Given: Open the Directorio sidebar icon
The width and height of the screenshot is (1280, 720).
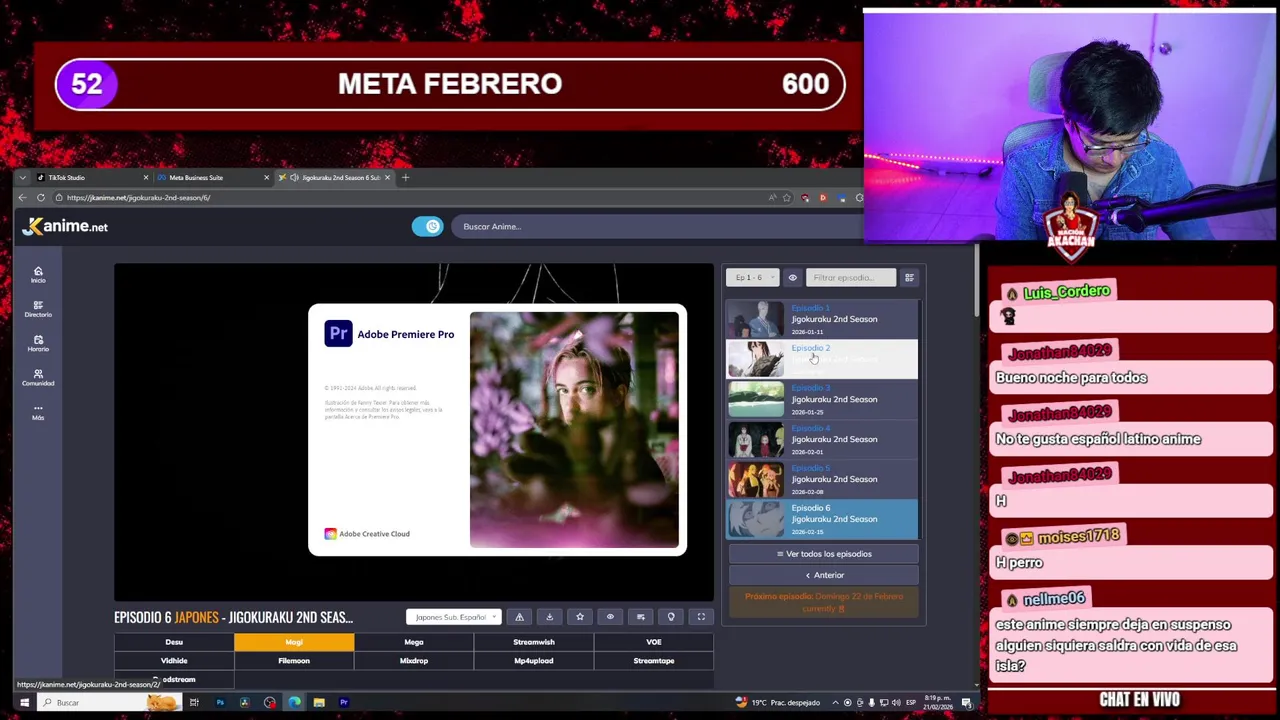Looking at the screenshot, I should pos(38,308).
